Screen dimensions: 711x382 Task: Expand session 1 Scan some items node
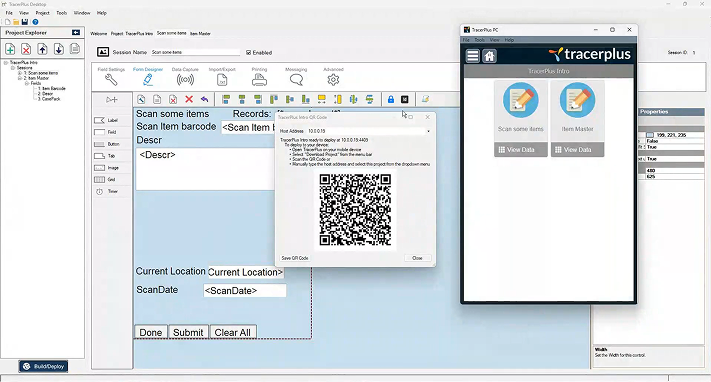(x=19, y=73)
